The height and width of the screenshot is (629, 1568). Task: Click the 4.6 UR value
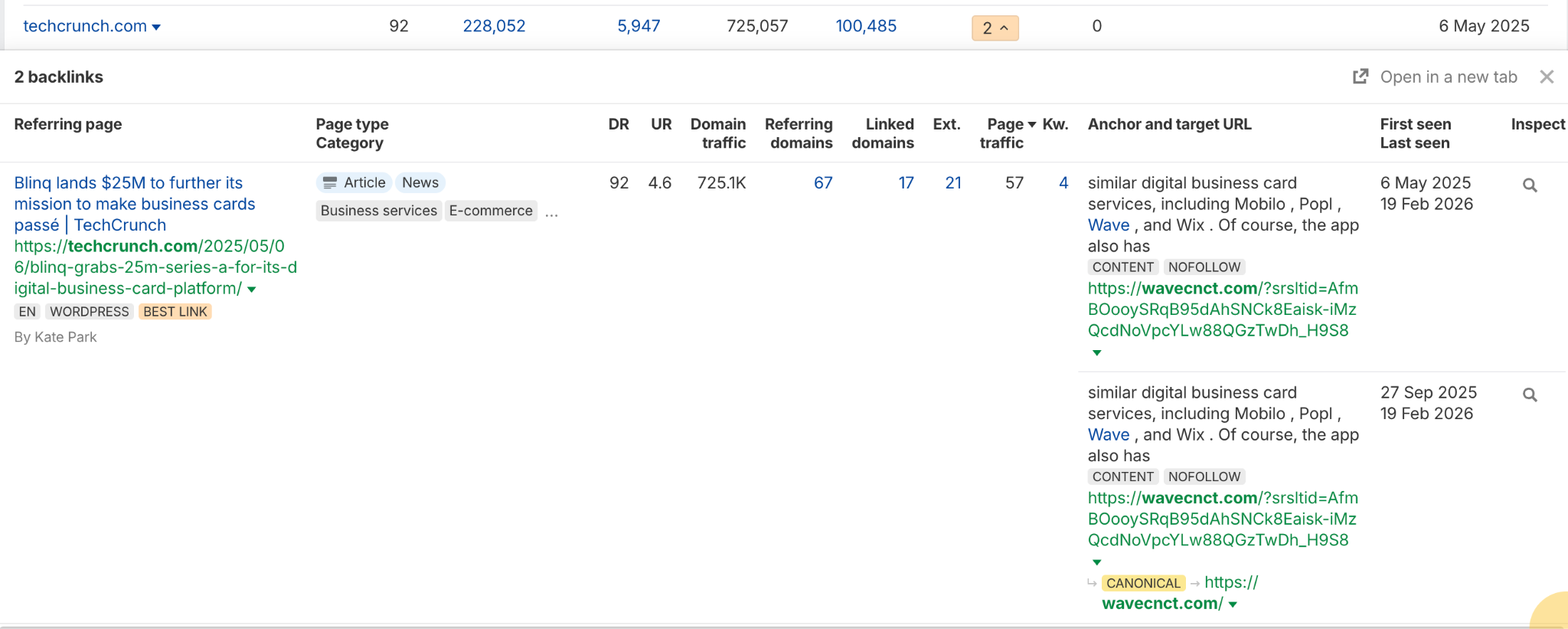click(660, 183)
